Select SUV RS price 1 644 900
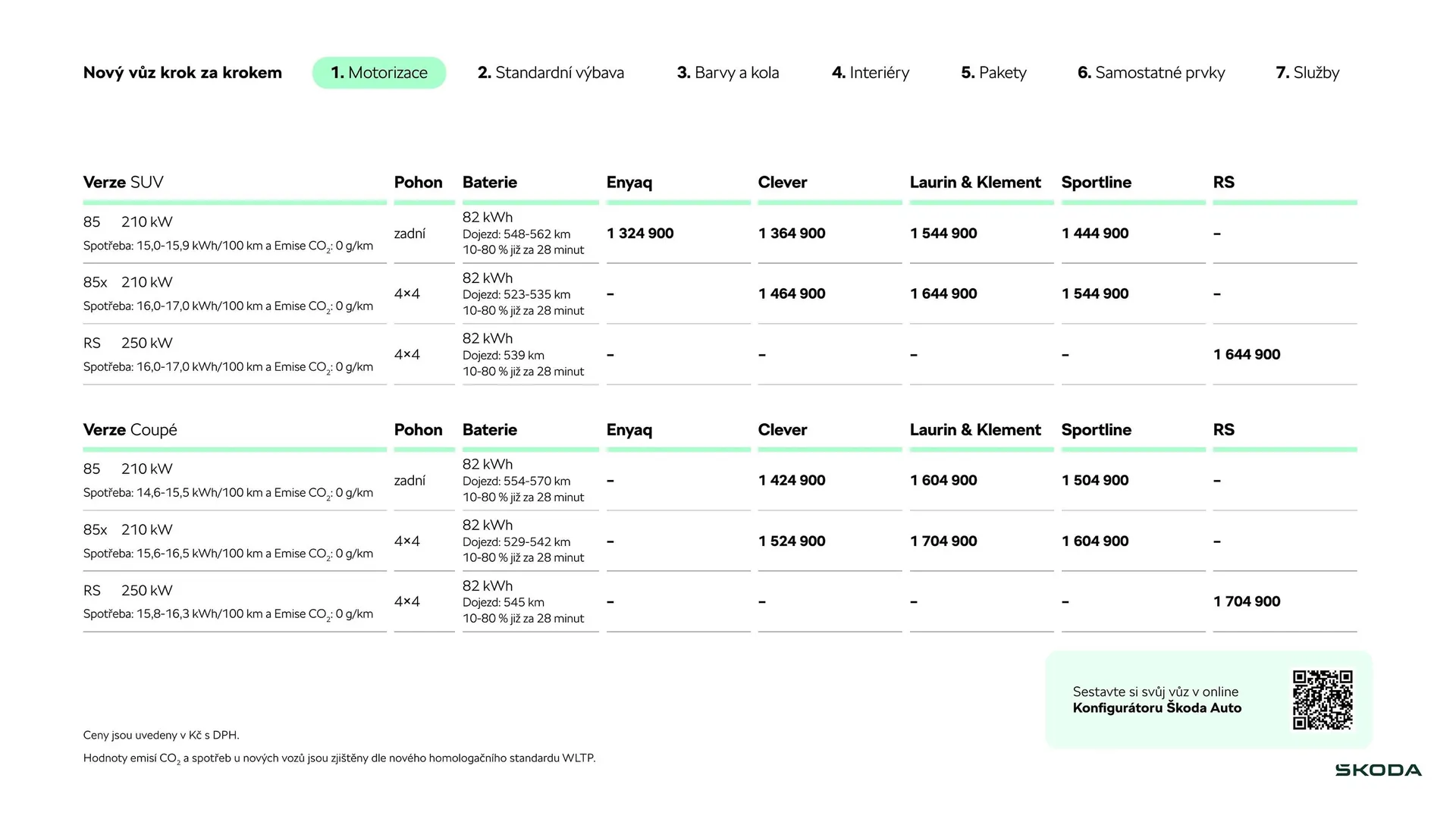 coord(1247,355)
